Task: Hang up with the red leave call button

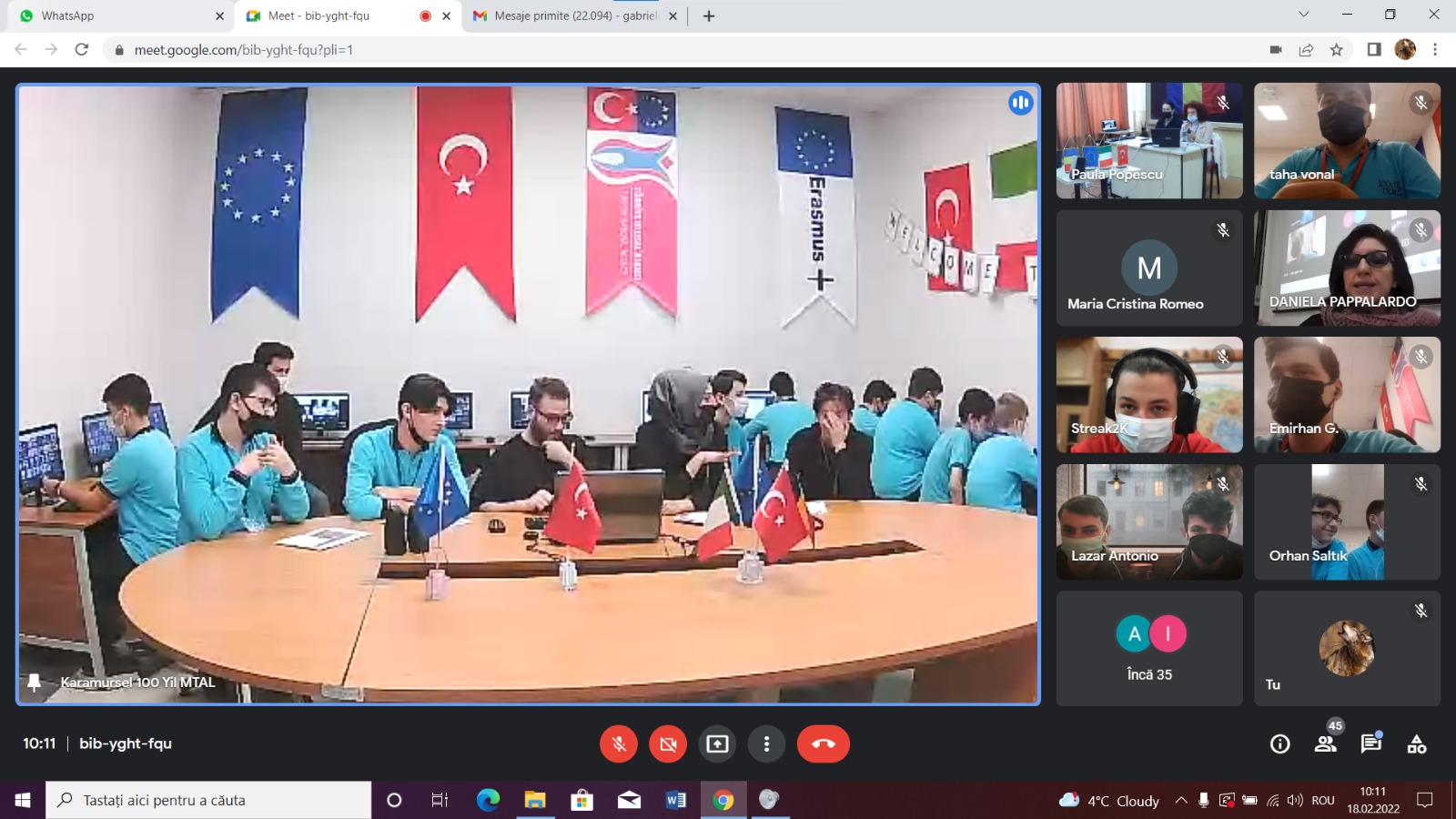Action: pyautogui.click(x=823, y=744)
